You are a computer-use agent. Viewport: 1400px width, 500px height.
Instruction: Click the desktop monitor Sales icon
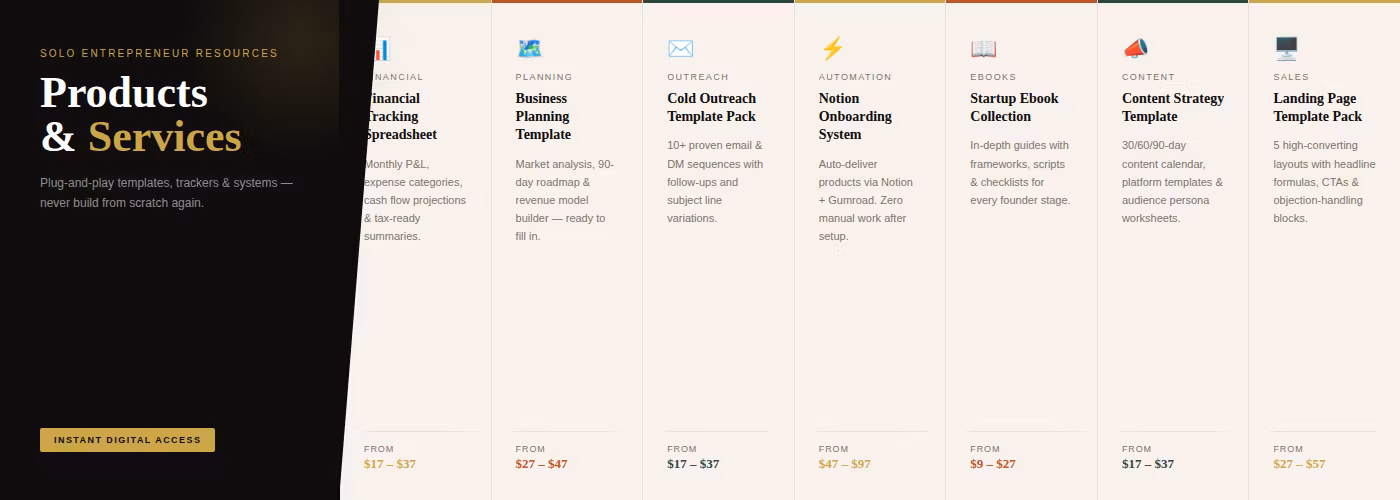[1286, 48]
